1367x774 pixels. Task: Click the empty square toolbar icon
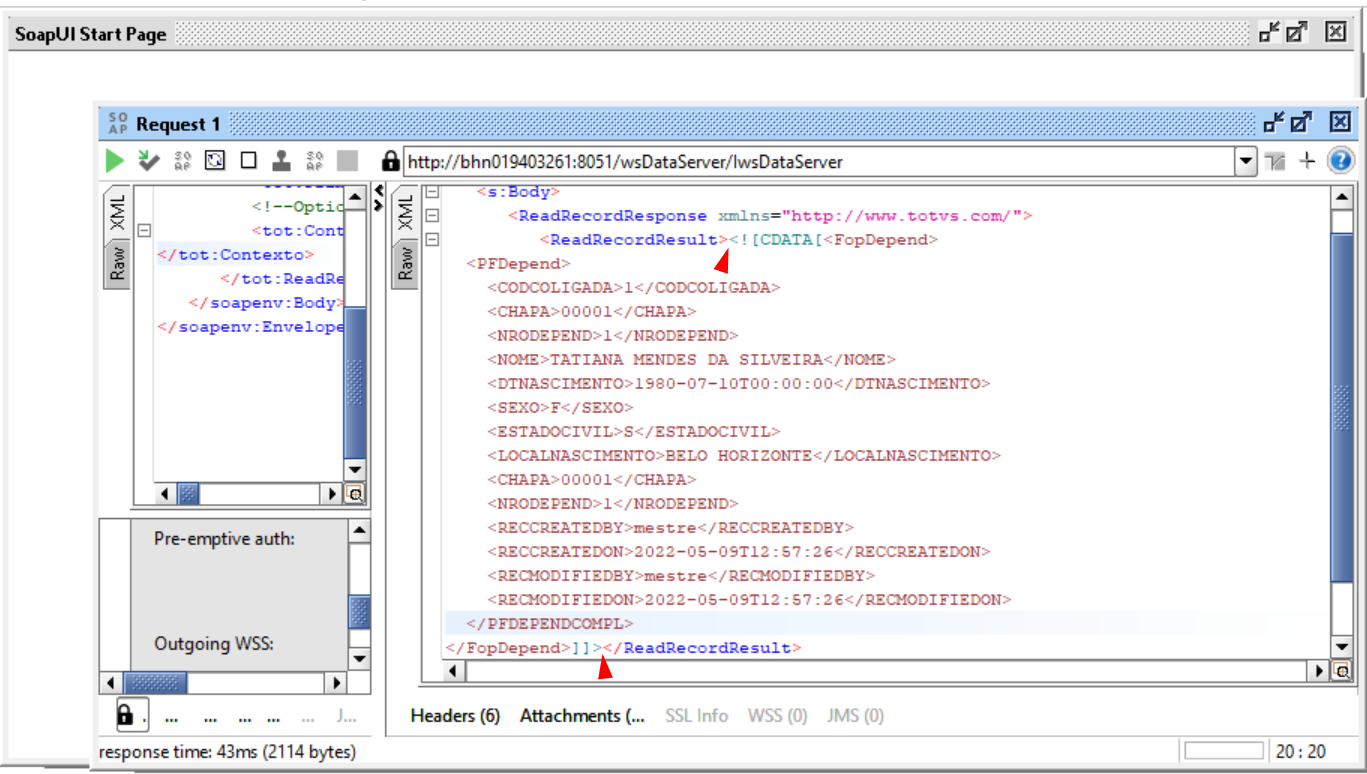coord(249,160)
